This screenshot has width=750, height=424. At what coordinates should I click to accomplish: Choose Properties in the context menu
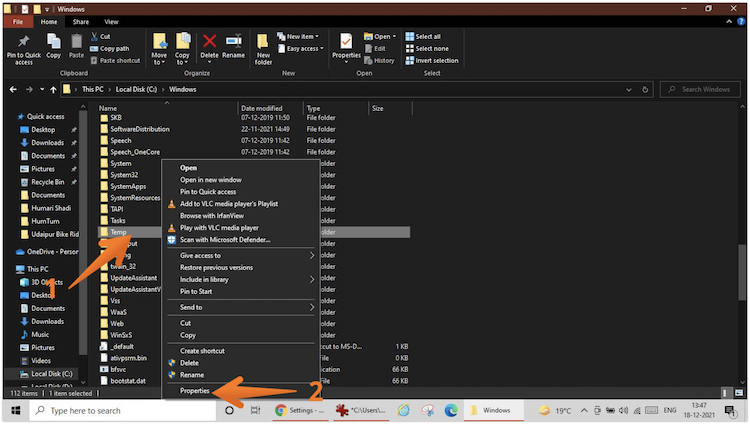195,390
